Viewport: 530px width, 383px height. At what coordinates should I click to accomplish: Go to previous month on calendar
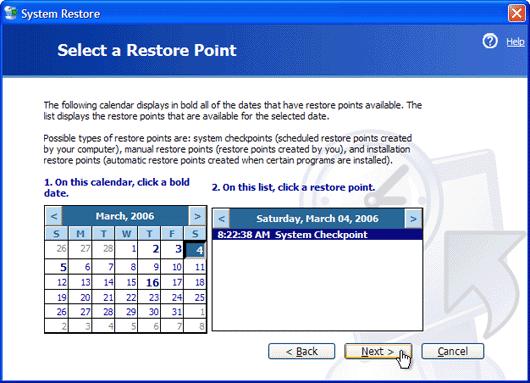54,216
